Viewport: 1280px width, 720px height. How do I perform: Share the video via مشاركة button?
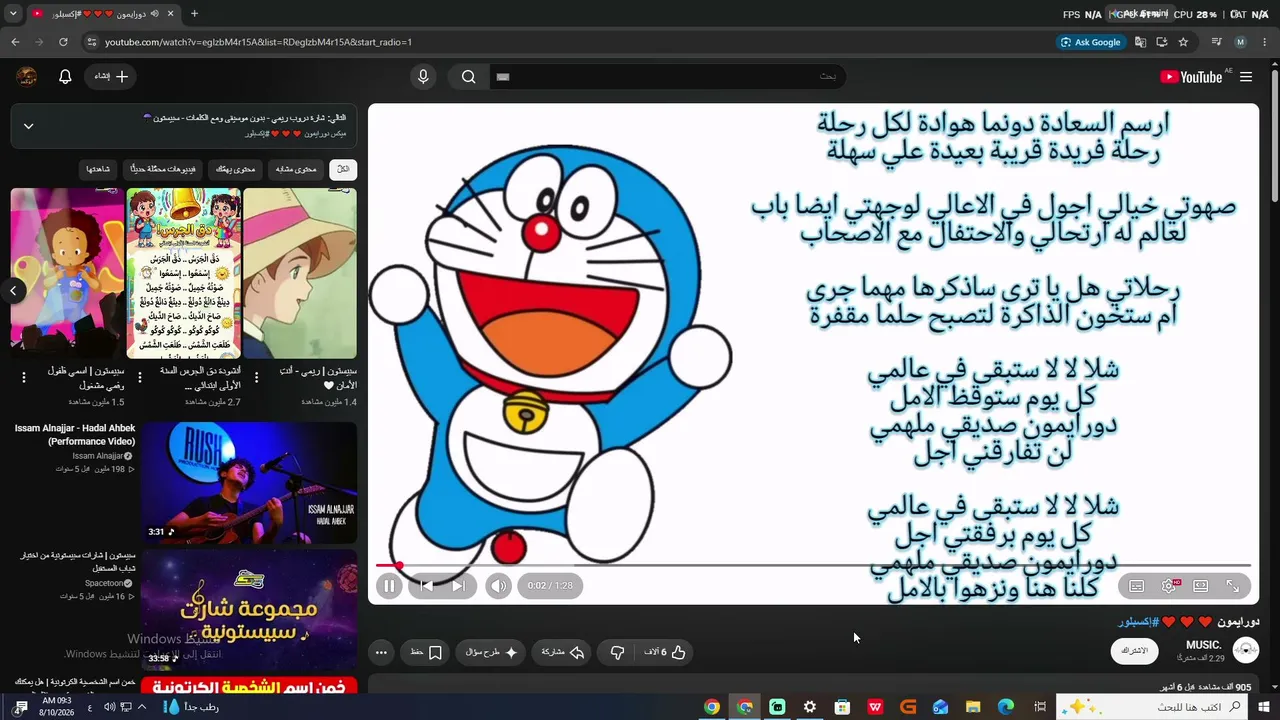[x=563, y=652]
